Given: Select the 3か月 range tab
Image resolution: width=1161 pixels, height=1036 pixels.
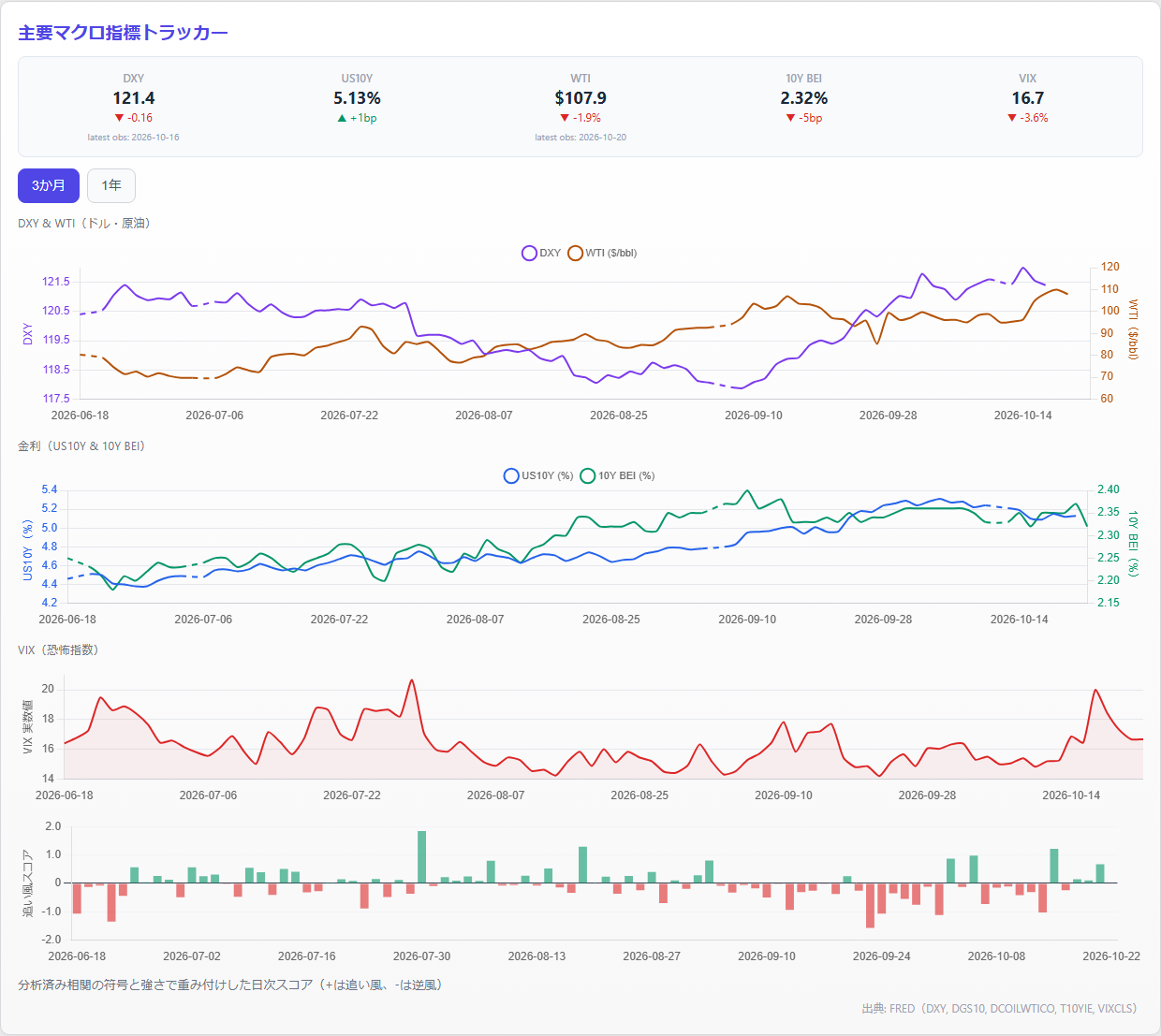Looking at the screenshot, I should point(49,185).
